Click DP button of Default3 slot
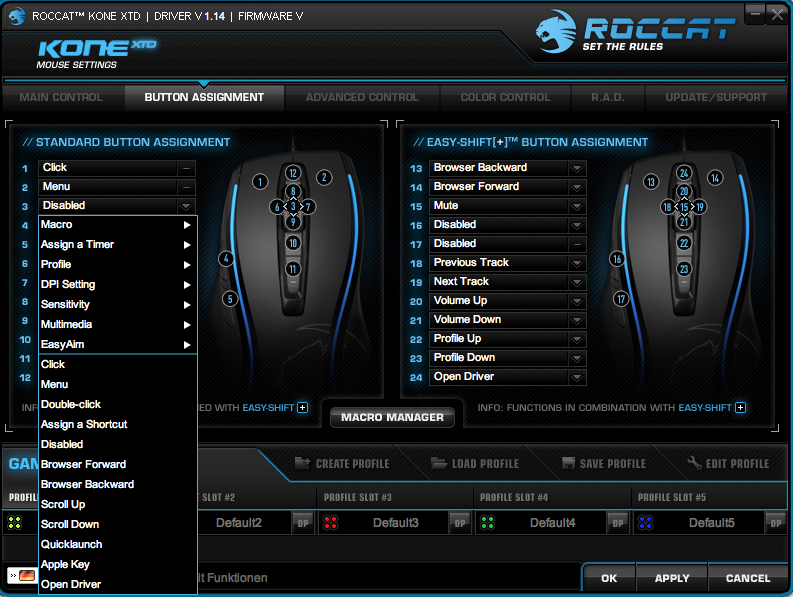Viewport: 793px width, 597px height. click(460, 523)
